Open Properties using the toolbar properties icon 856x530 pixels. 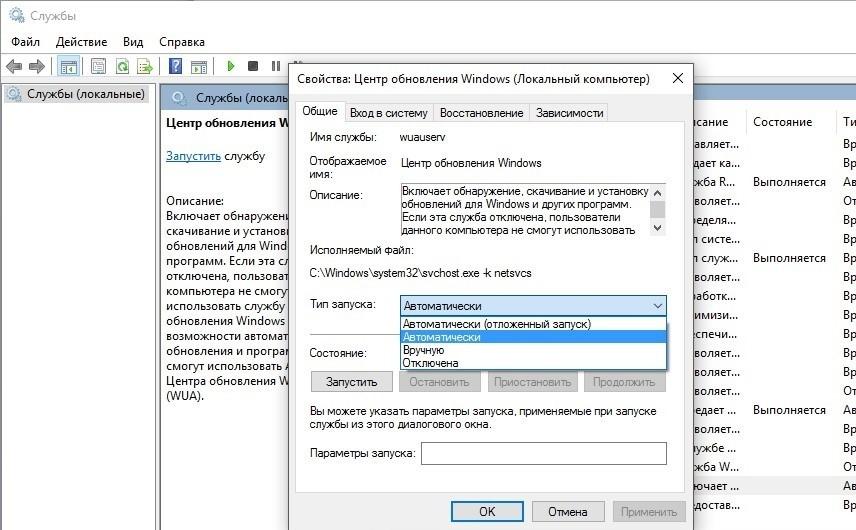98,67
